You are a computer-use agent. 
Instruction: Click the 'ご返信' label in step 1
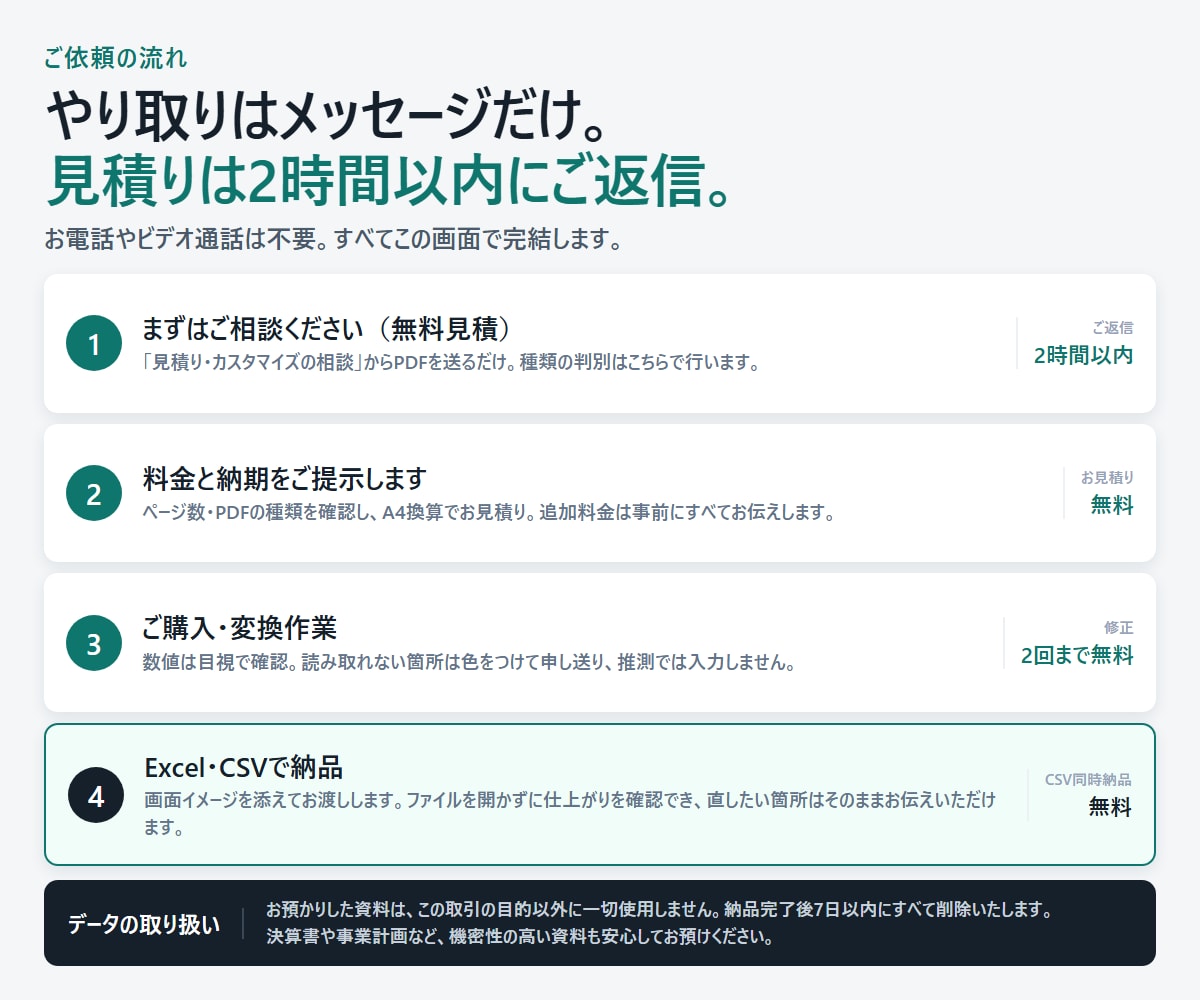1112,327
